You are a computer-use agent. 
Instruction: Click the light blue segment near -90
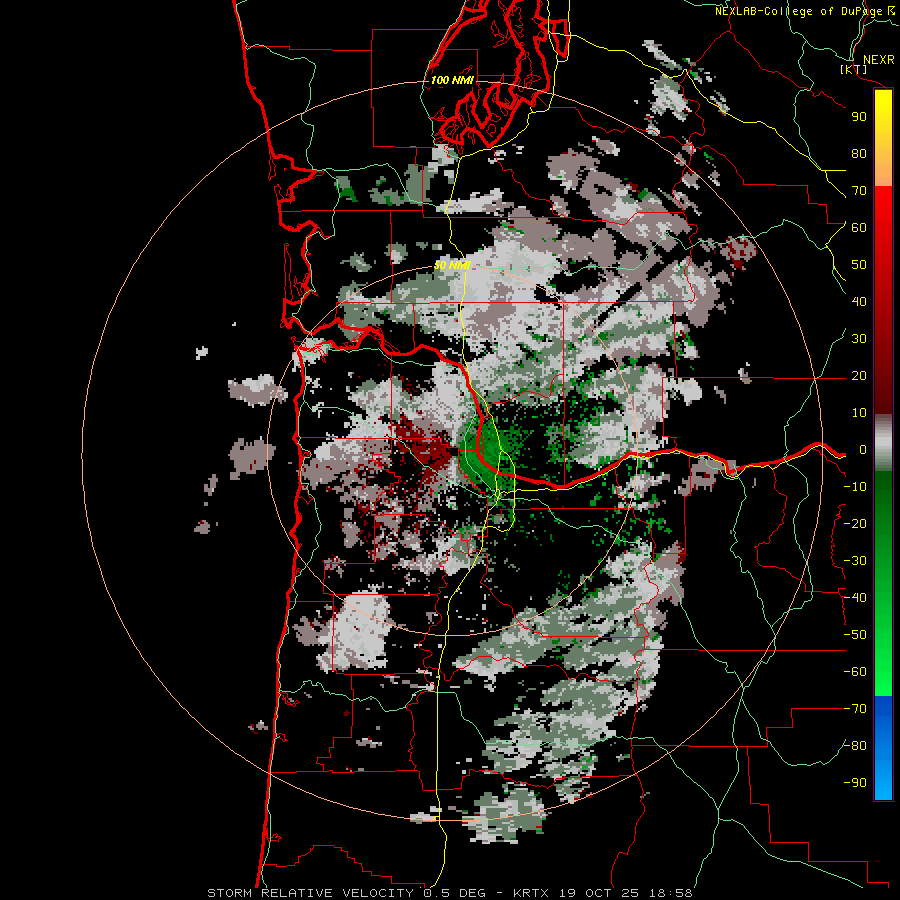pos(883,782)
